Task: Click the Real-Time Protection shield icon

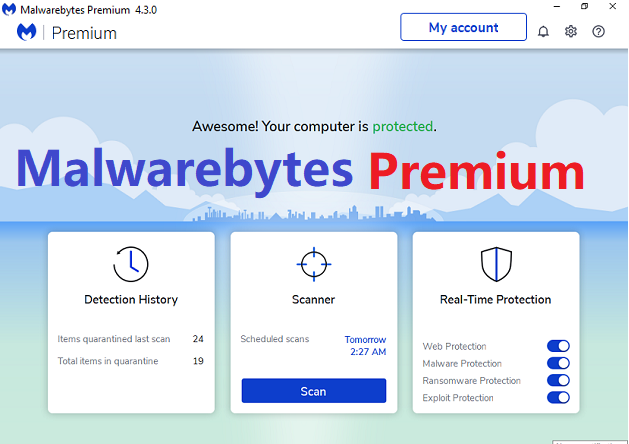Action: (496, 264)
